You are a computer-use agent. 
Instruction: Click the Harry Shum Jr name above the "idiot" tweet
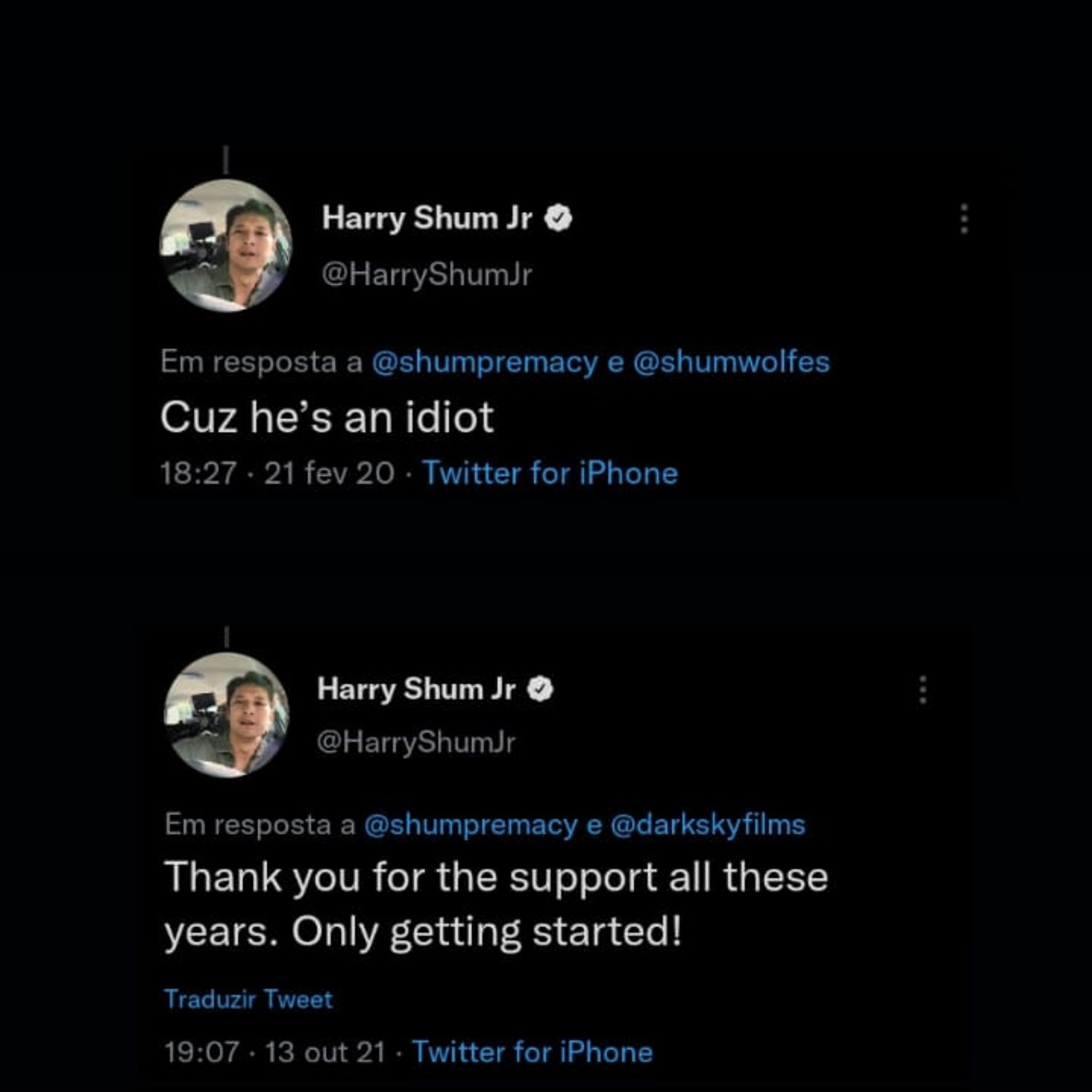427,219
